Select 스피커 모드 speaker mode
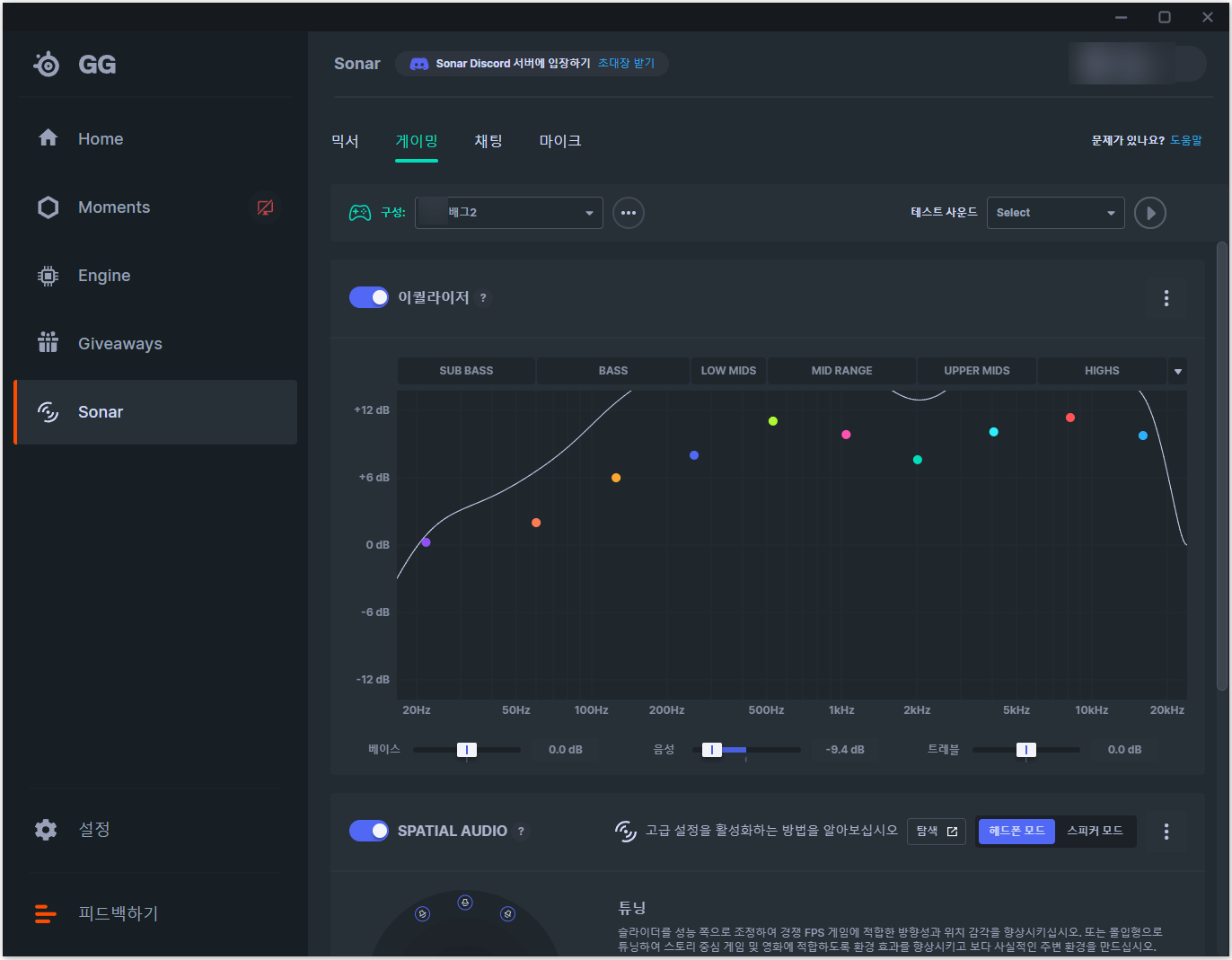 [1095, 831]
